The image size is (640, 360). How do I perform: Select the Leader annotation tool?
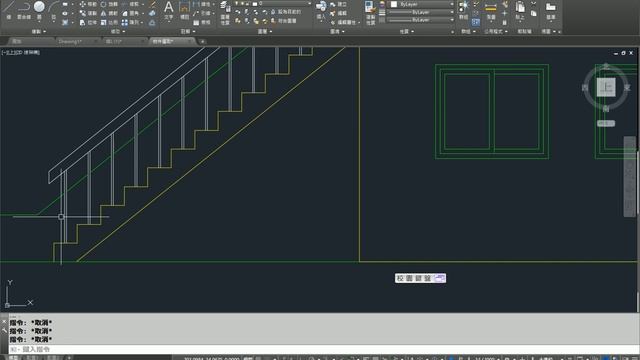point(202,13)
